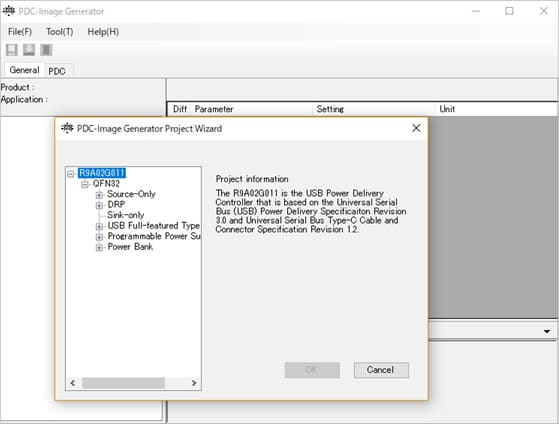Open the Tool(T) menu

(x=60, y=32)
